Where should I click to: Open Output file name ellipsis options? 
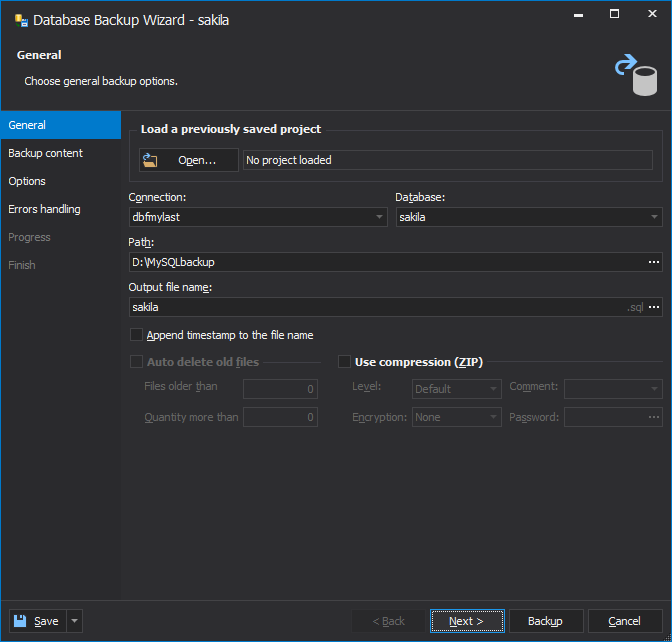click(x=654, y=307)
